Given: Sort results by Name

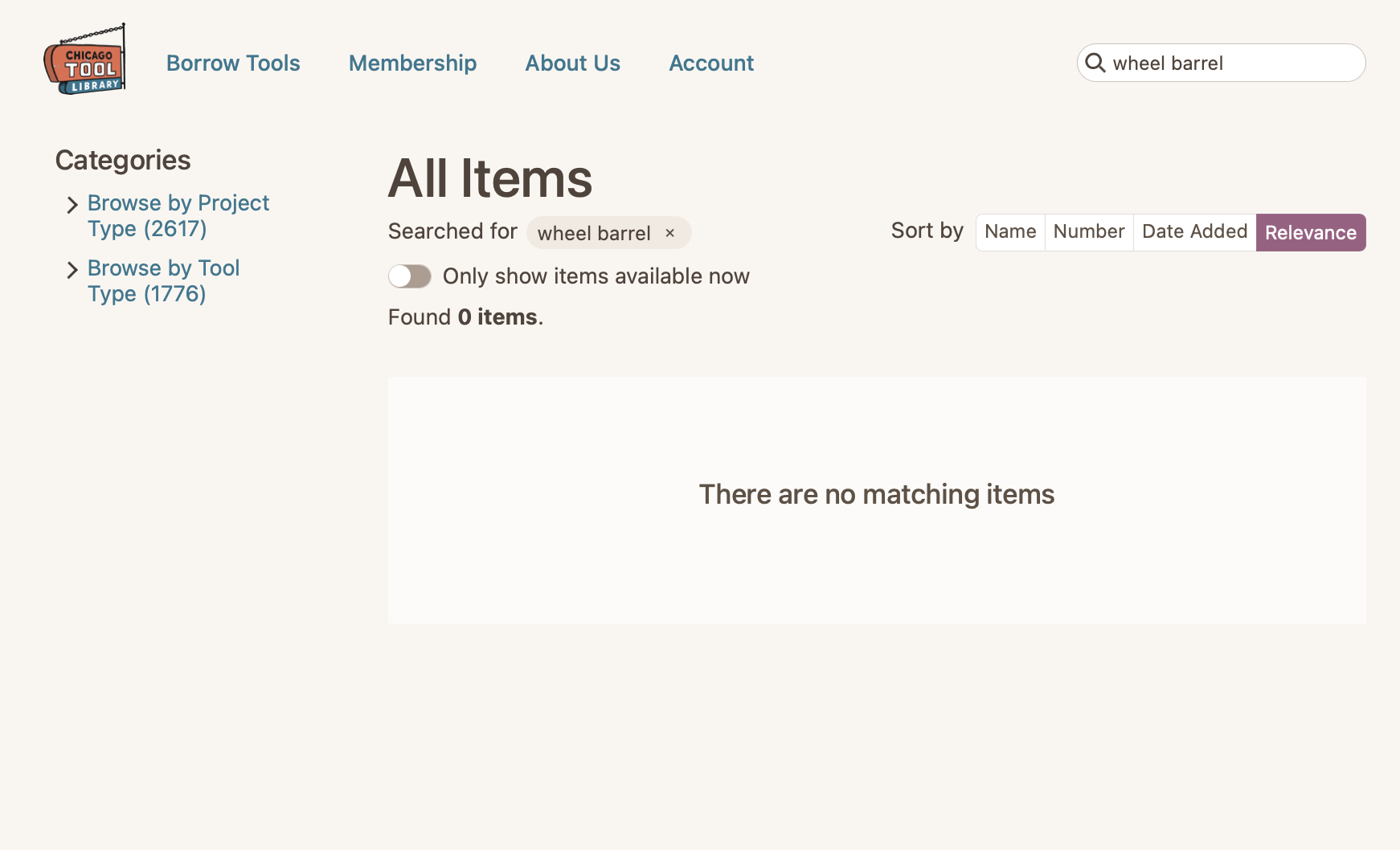Looking at the screenshot, I should point(1010,232).
